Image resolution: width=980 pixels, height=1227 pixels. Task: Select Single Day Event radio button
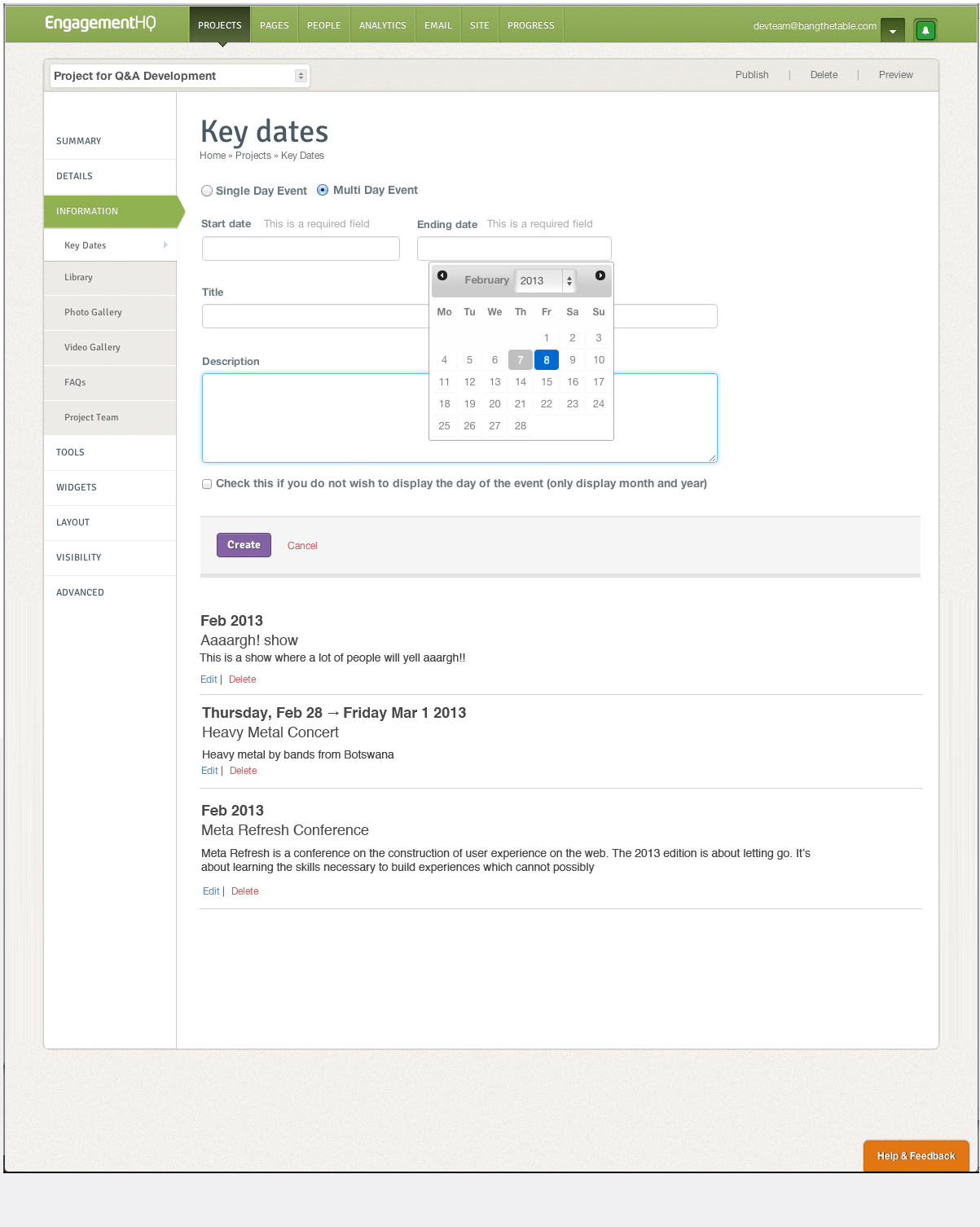pyautogui.click(x=207, y=191)
